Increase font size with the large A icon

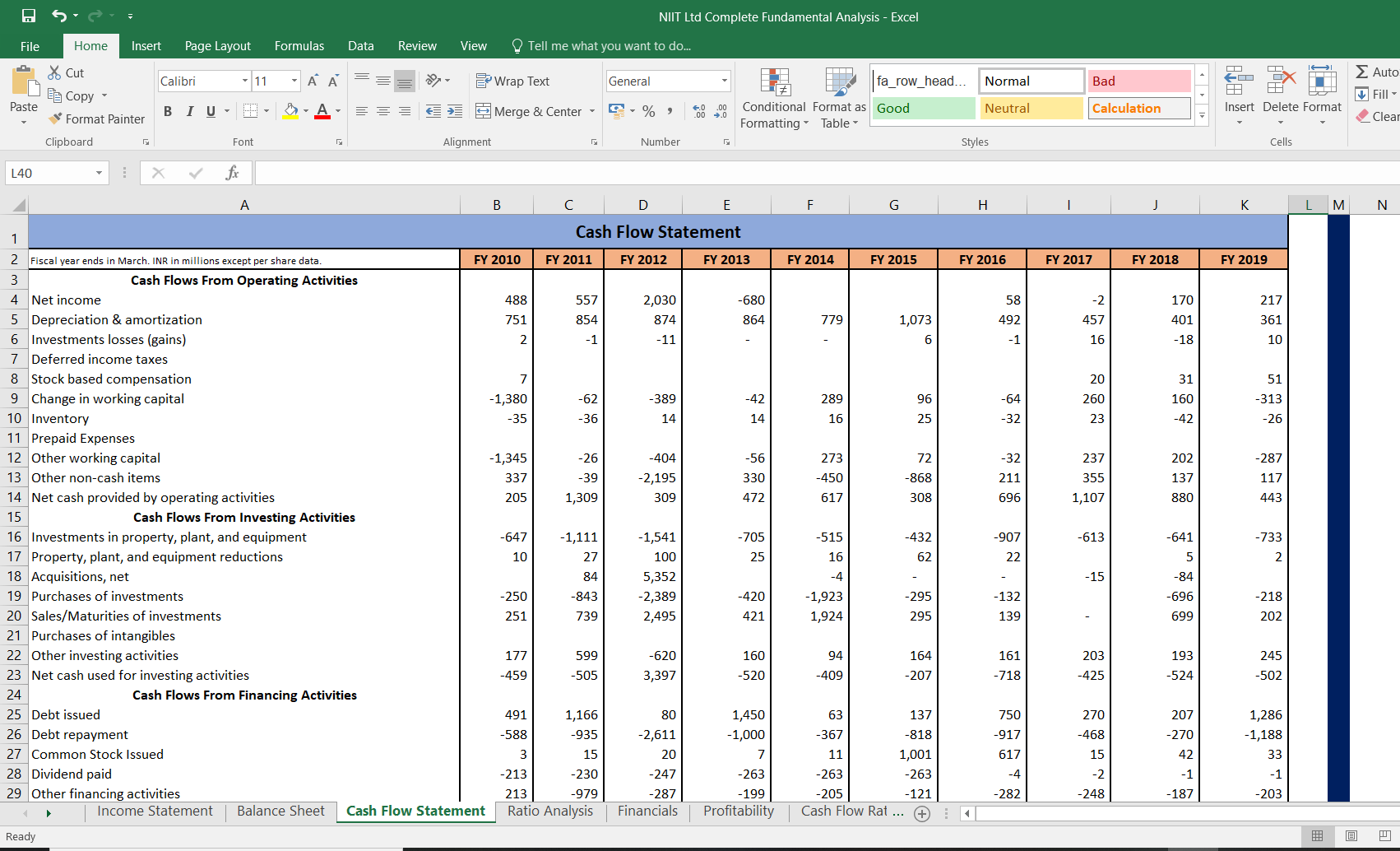313,81
